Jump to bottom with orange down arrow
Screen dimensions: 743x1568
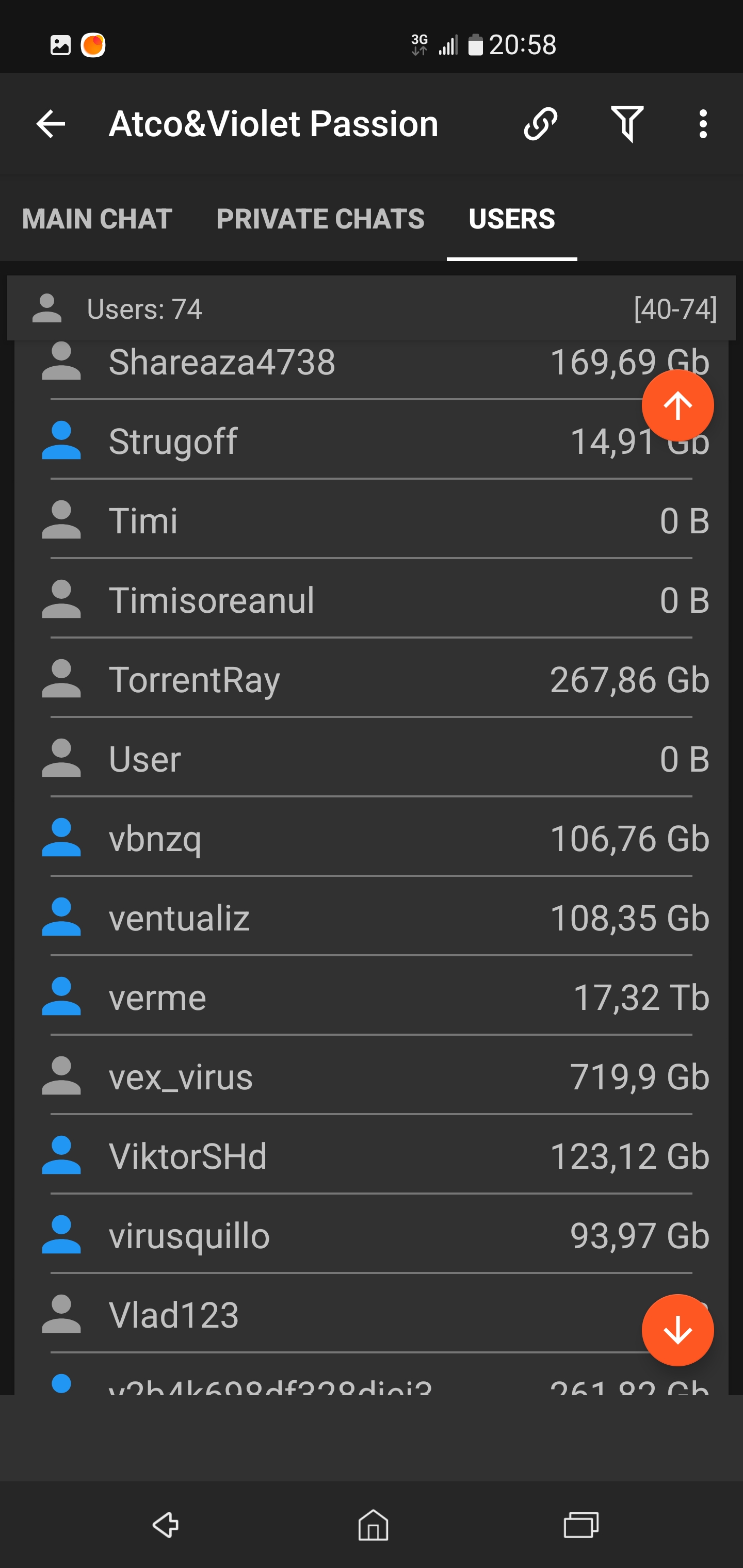pyautogui.click(x=677, y=1330)
